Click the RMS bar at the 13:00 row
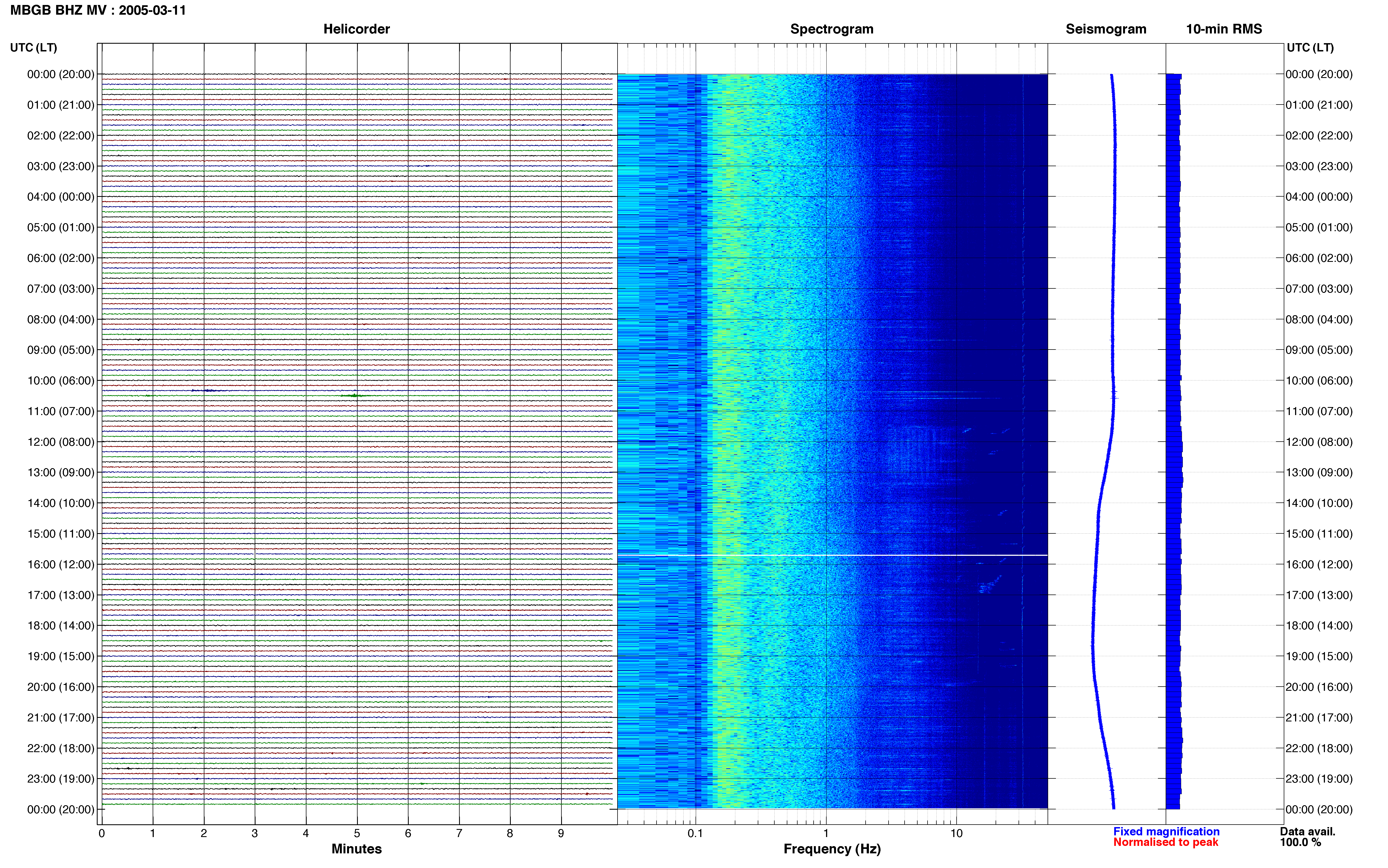This screenshot has height=868, width=1388. (1175, 475)
